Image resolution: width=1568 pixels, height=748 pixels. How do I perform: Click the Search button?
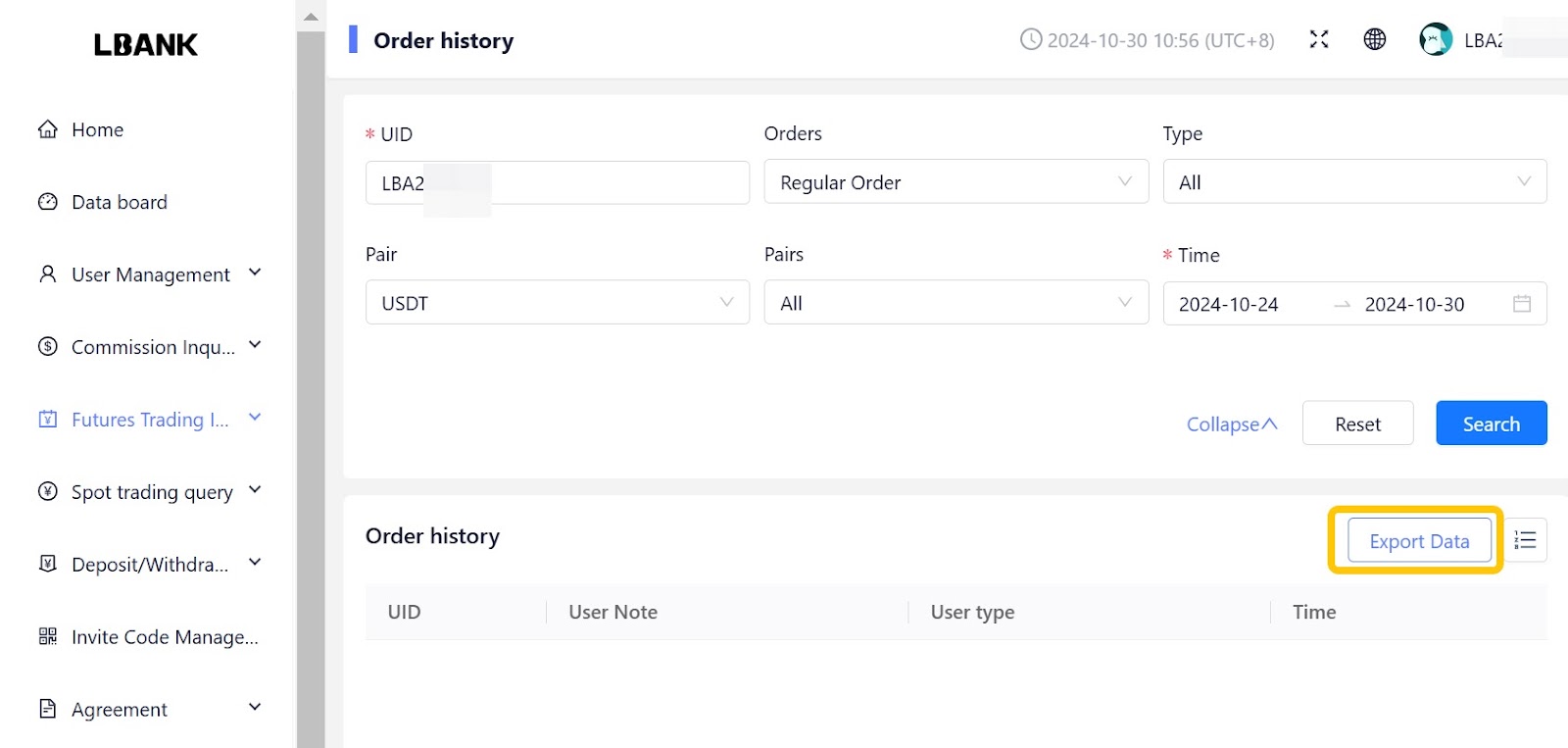[1491, 424]
